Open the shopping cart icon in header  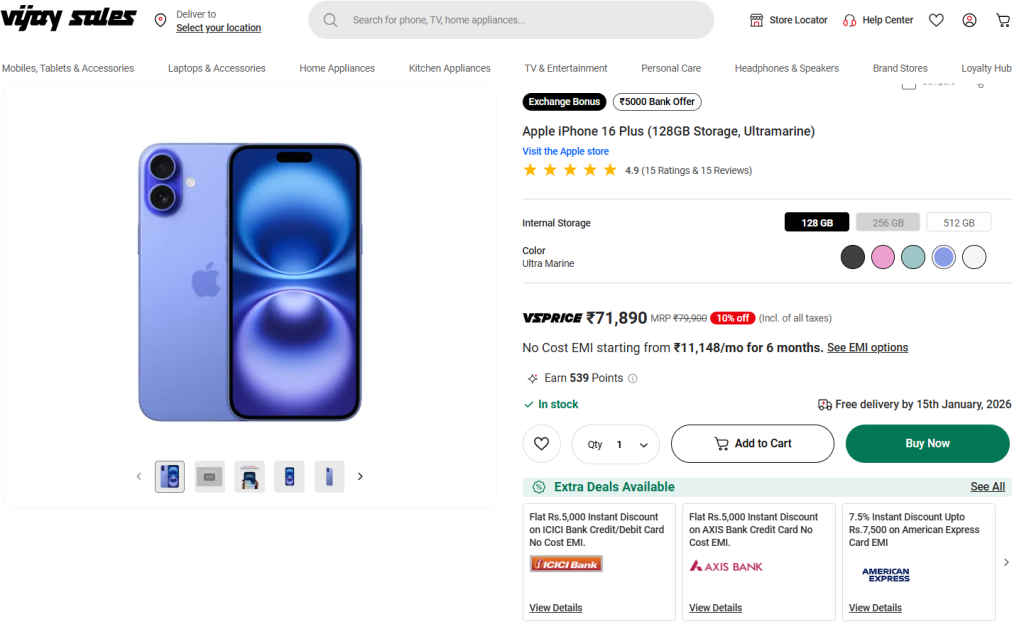(1003, 20)
